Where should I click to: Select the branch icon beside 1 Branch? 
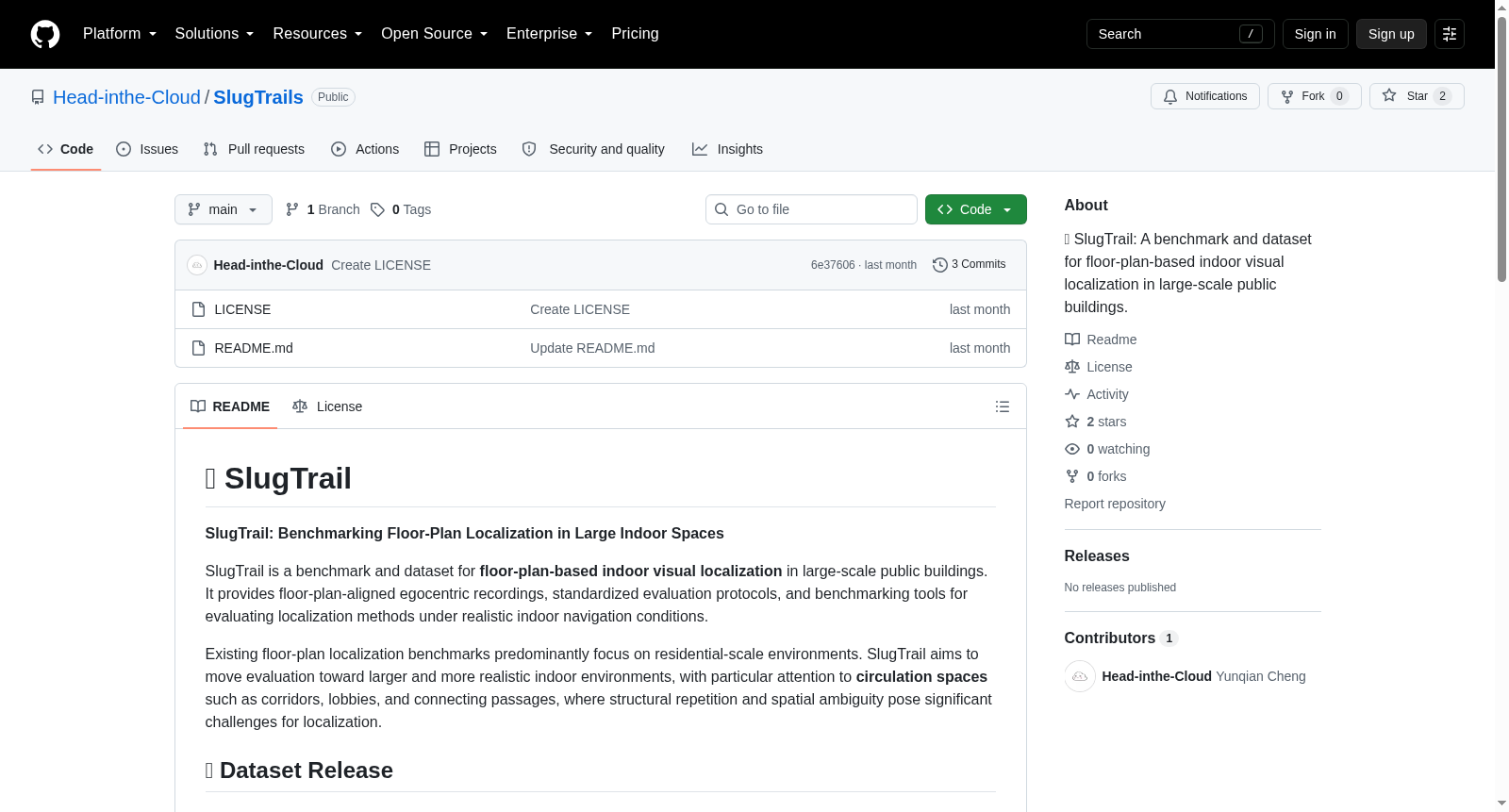point(292,209)
